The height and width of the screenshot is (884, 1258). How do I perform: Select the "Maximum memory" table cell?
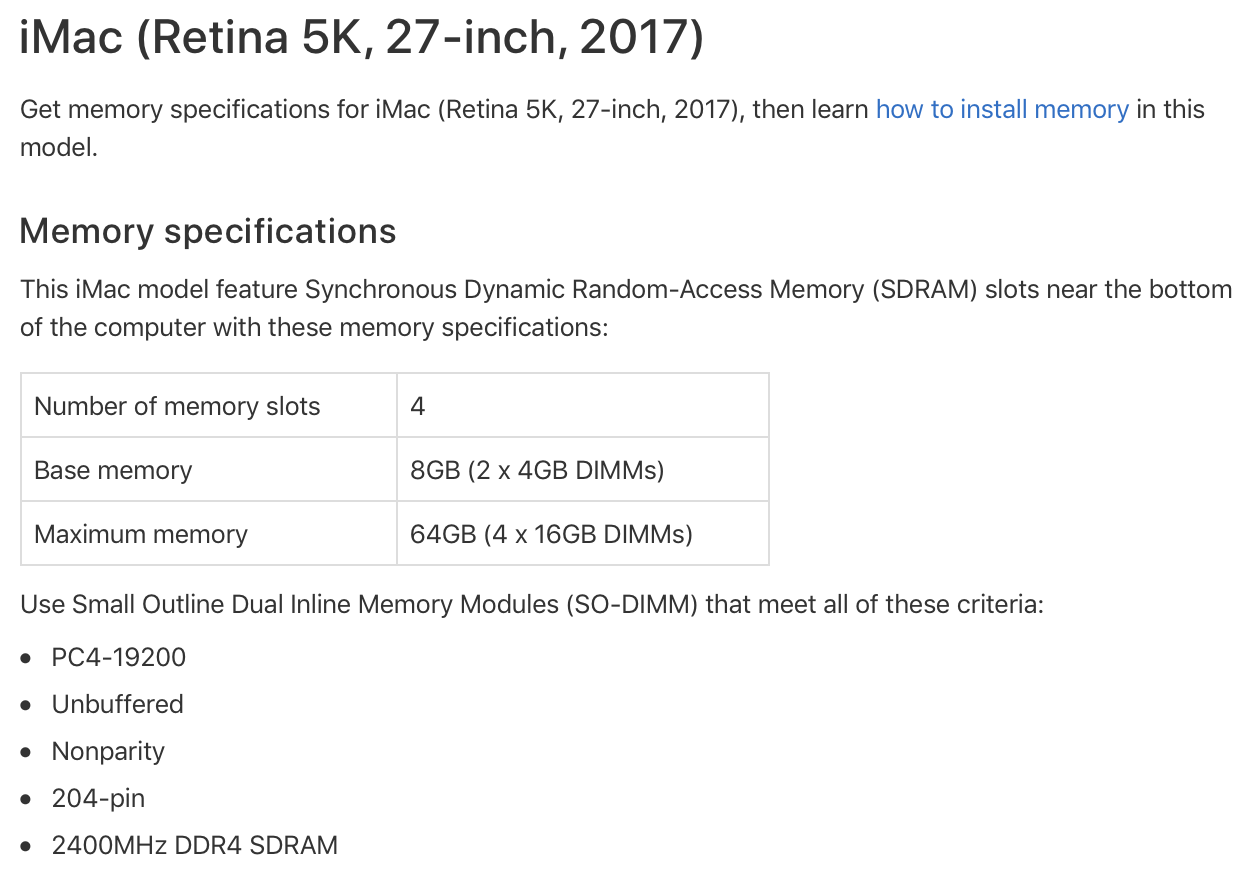(x=209, y=534)
